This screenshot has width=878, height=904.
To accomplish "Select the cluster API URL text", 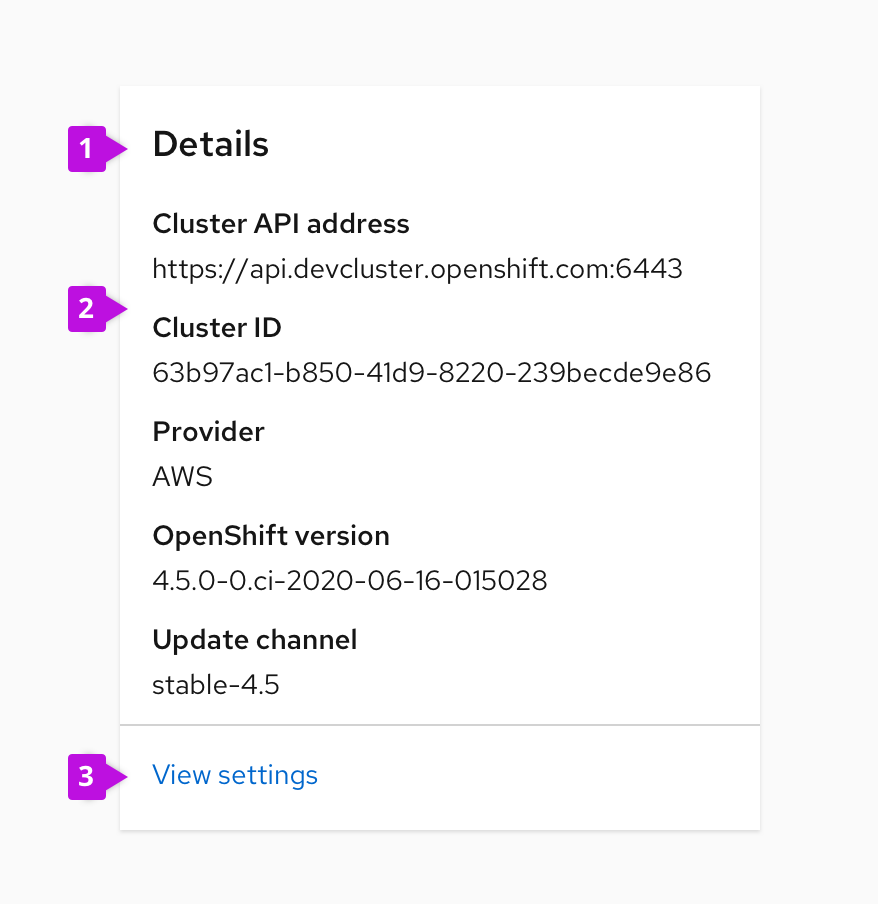I will point(417,268).
